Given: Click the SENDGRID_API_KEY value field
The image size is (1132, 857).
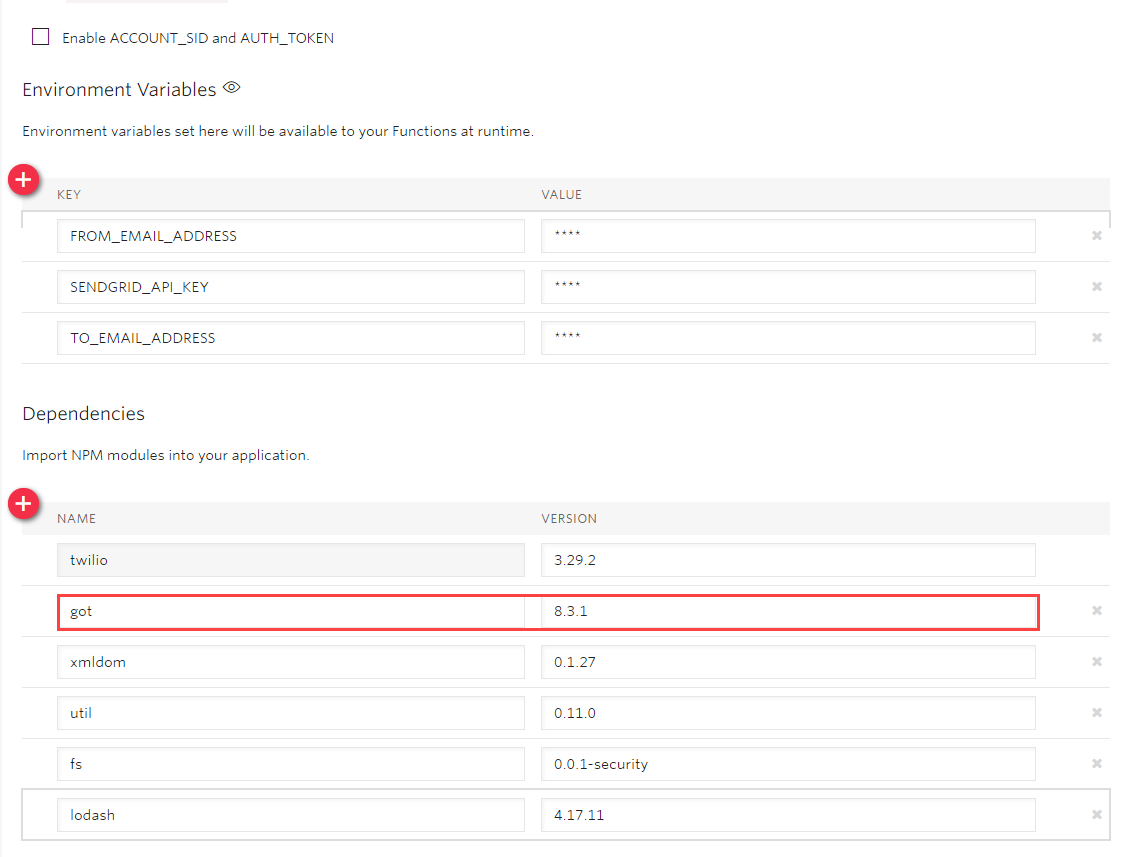Looking at the screenshot, I should pyautogui.click(x=787, y=286).
